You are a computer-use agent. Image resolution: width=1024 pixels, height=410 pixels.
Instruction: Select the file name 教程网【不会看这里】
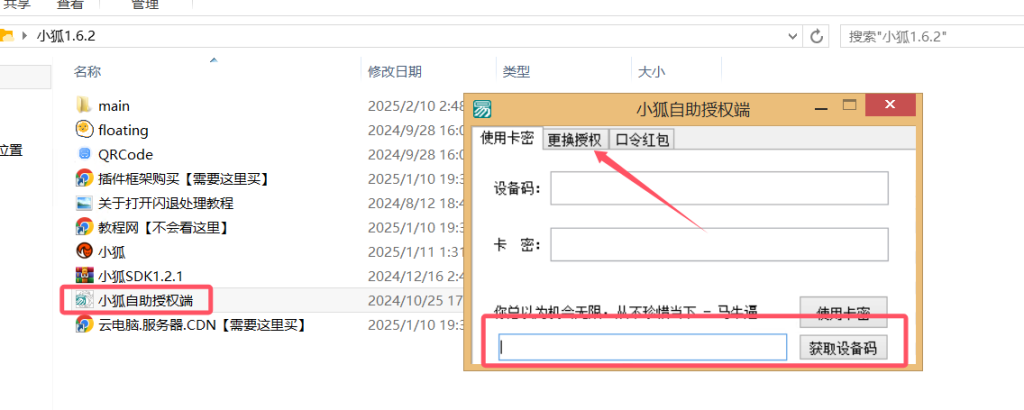pyautogui.click(x=163, y=227)
